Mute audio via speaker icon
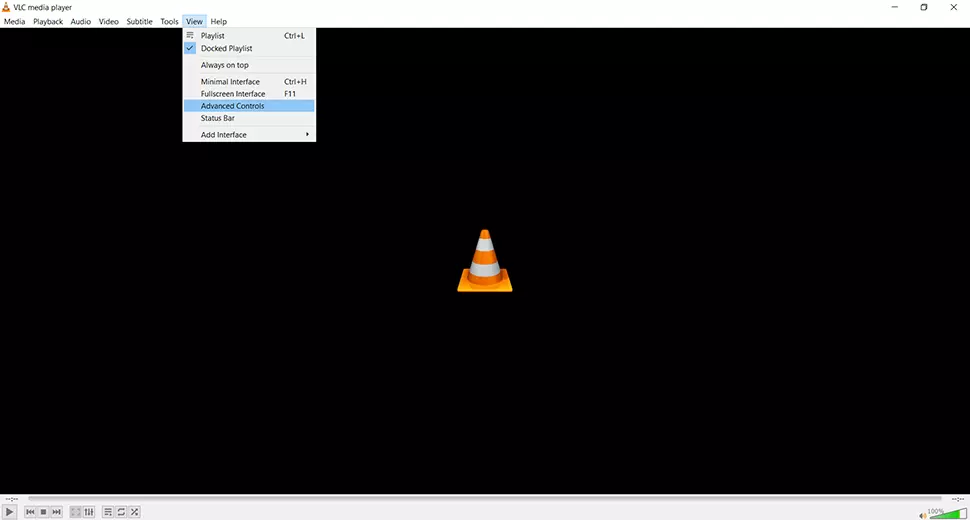The height and width of the screenshot is (520, 970). [x=922, y=514]
